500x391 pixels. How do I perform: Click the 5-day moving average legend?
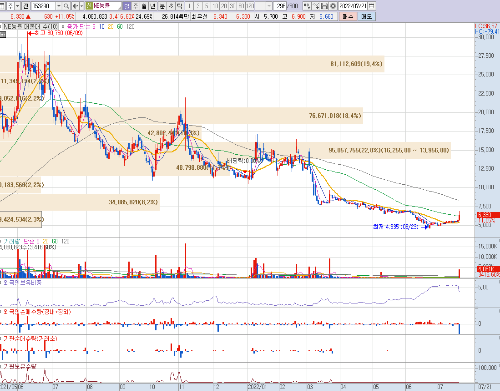(94, 27)
